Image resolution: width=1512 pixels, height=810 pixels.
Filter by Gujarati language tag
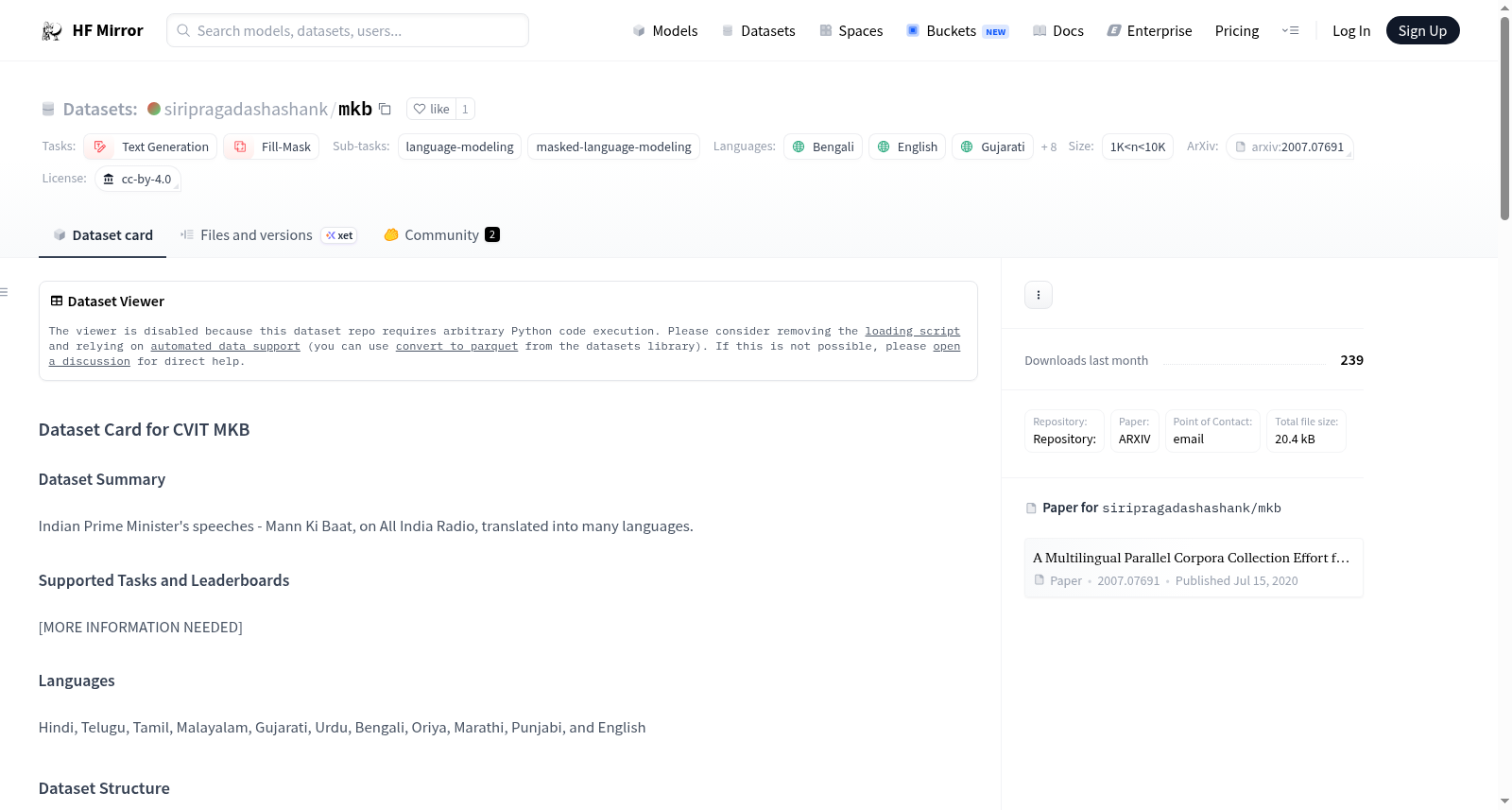992,146
